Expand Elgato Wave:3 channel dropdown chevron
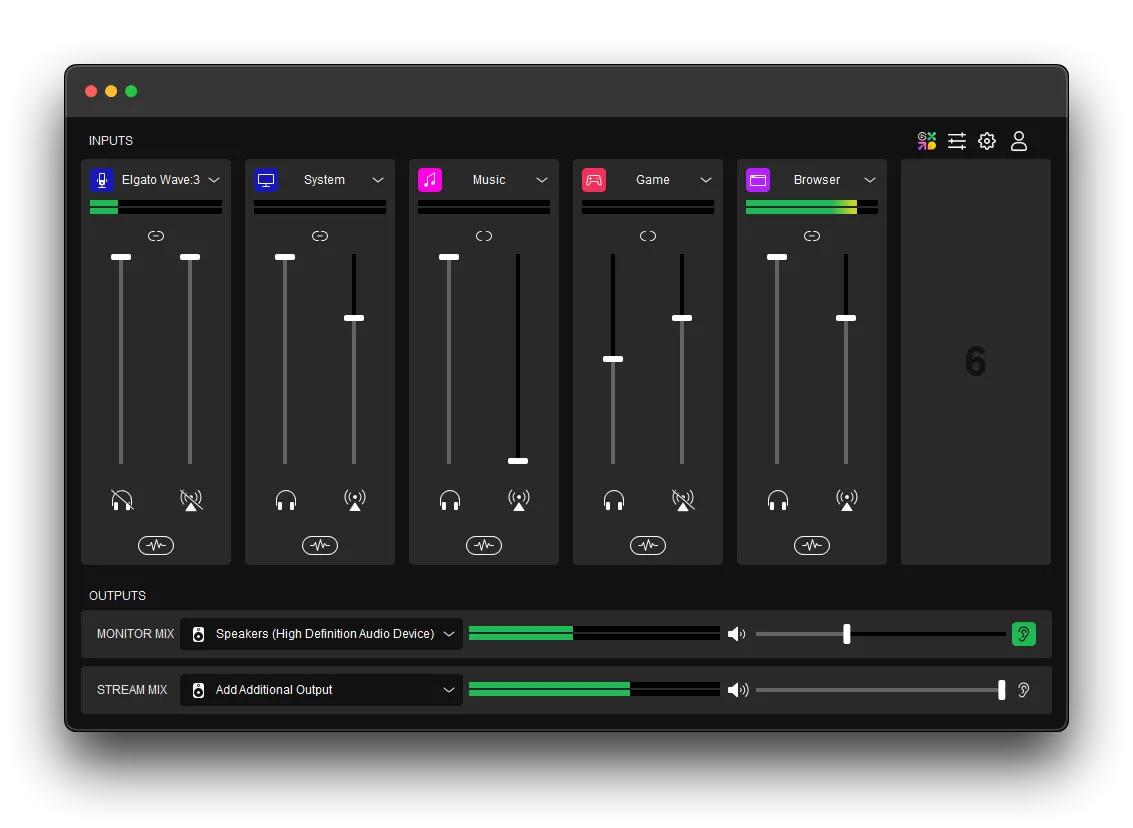This screenshot has height=828, width=1133. [214, 180]
